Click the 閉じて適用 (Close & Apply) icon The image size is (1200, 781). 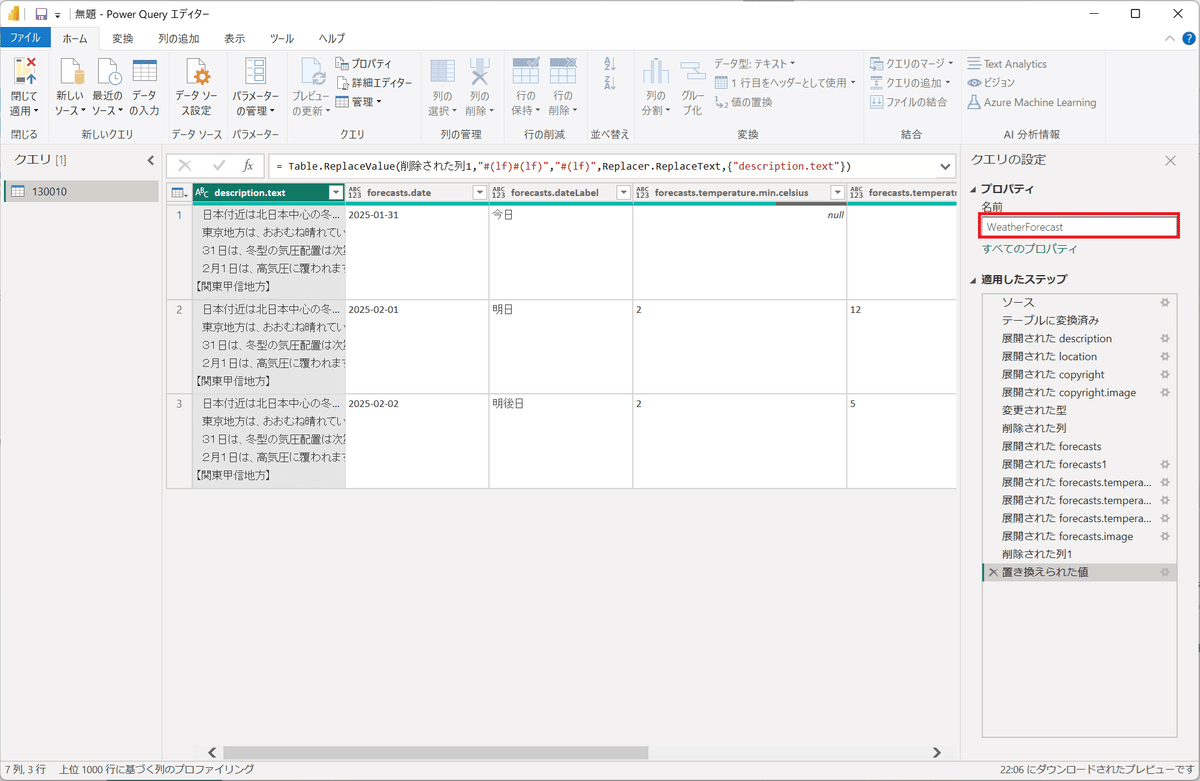pos(24,73)
